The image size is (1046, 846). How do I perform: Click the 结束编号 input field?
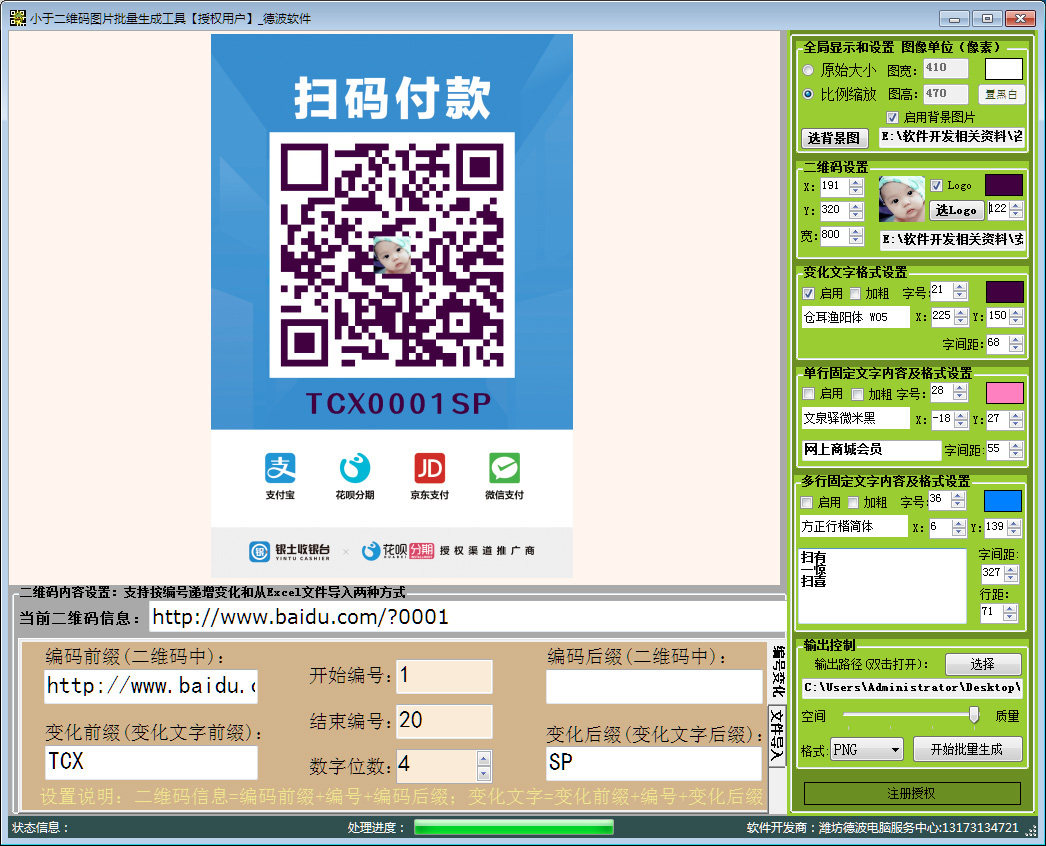[x=444, y=721]
